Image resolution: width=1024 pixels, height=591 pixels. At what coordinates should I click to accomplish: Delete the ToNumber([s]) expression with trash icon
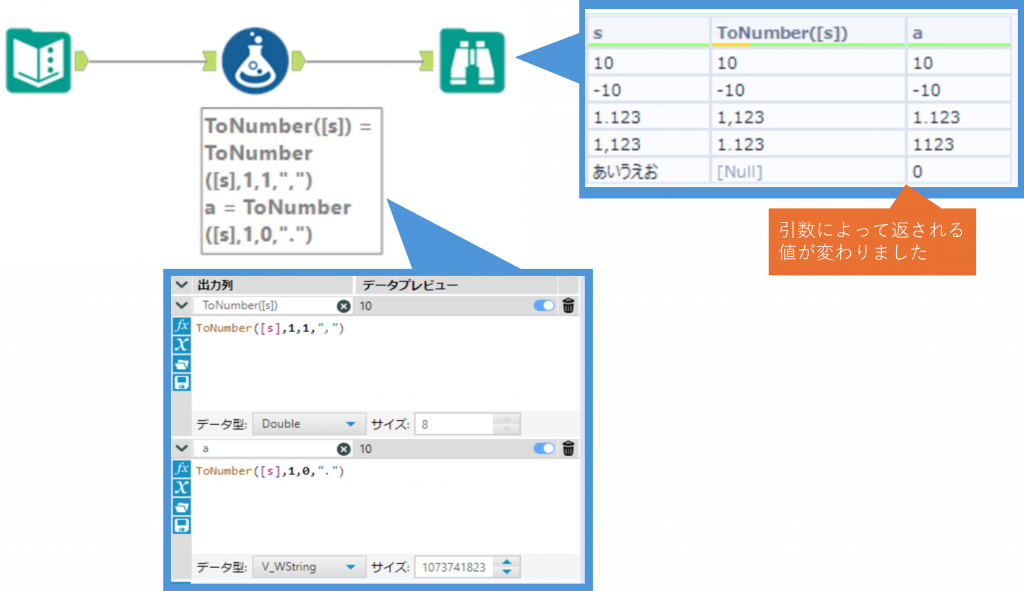tap(568, 306)
